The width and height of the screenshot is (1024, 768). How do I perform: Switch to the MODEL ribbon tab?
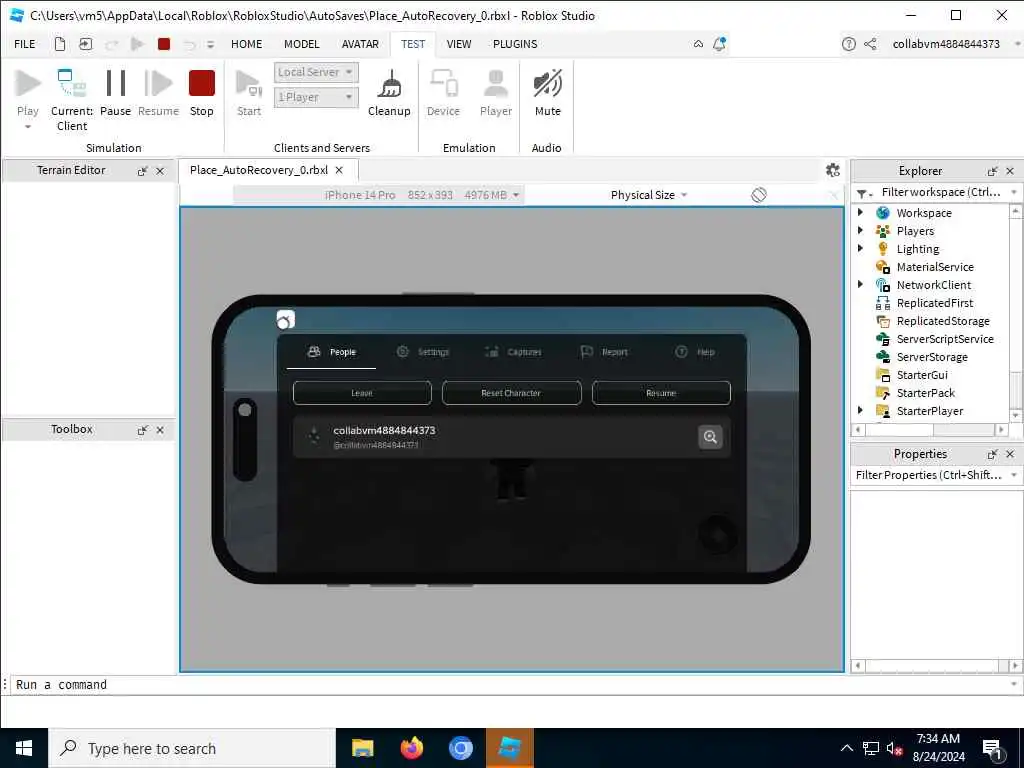302,44
